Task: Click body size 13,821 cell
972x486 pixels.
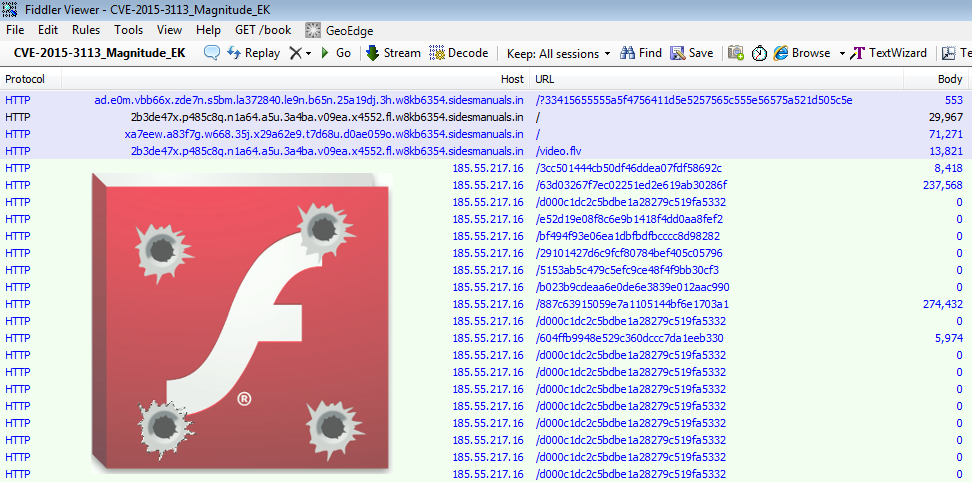Action: click(x=946, y=151)
